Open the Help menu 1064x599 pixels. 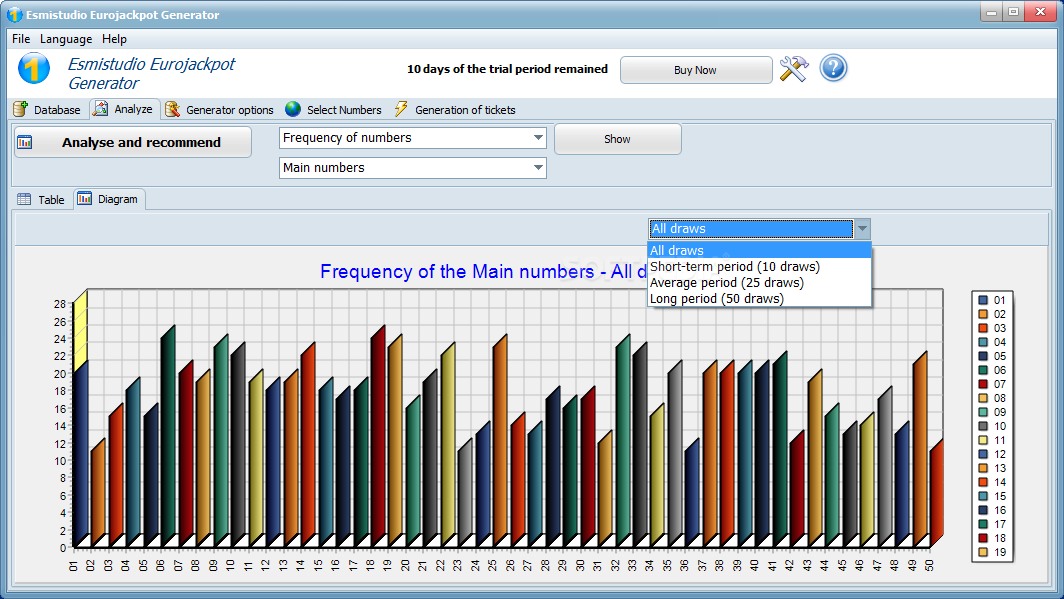click(114, 39)
